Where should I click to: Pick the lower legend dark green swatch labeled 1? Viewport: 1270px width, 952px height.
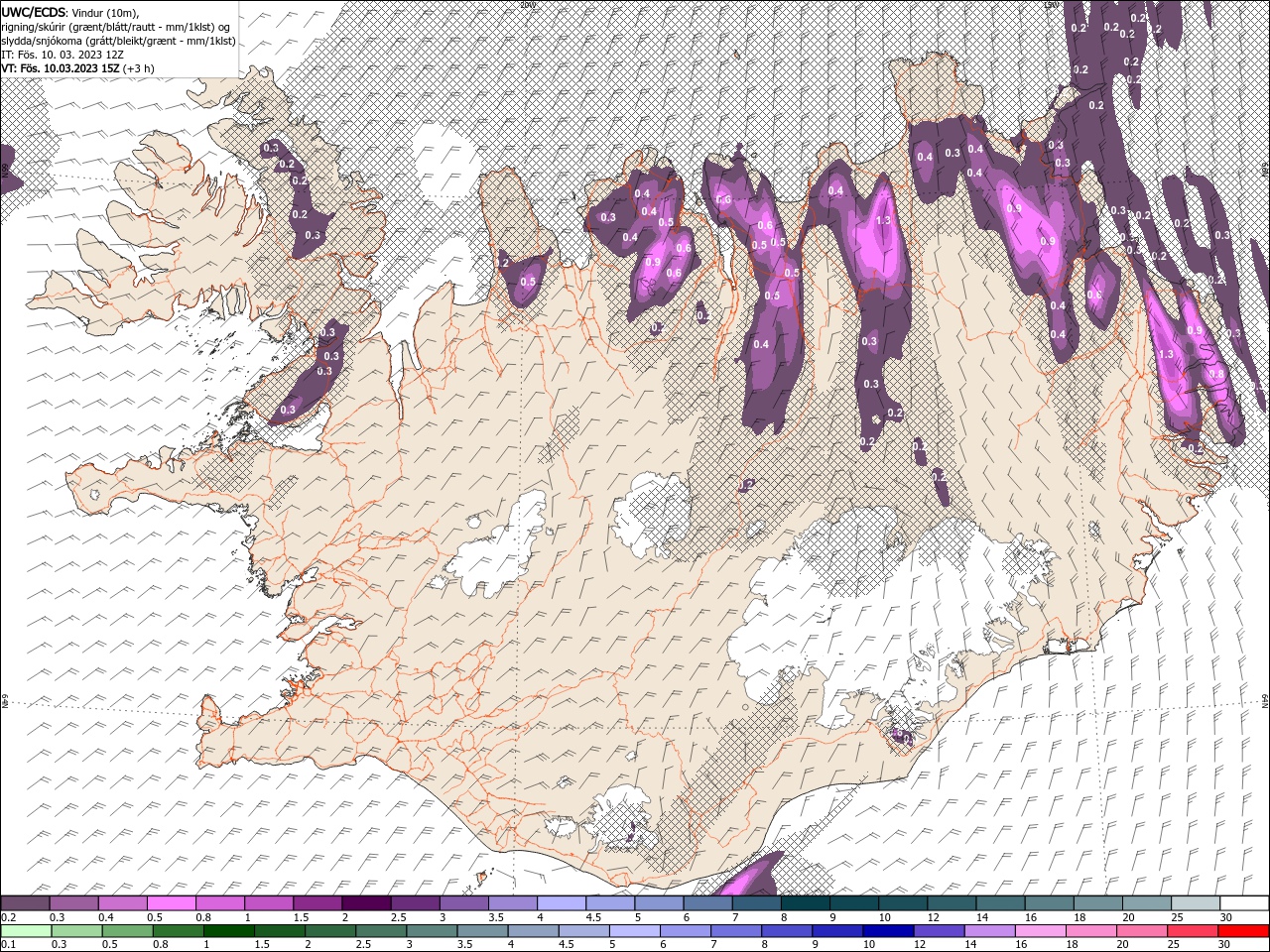[227, 930]
